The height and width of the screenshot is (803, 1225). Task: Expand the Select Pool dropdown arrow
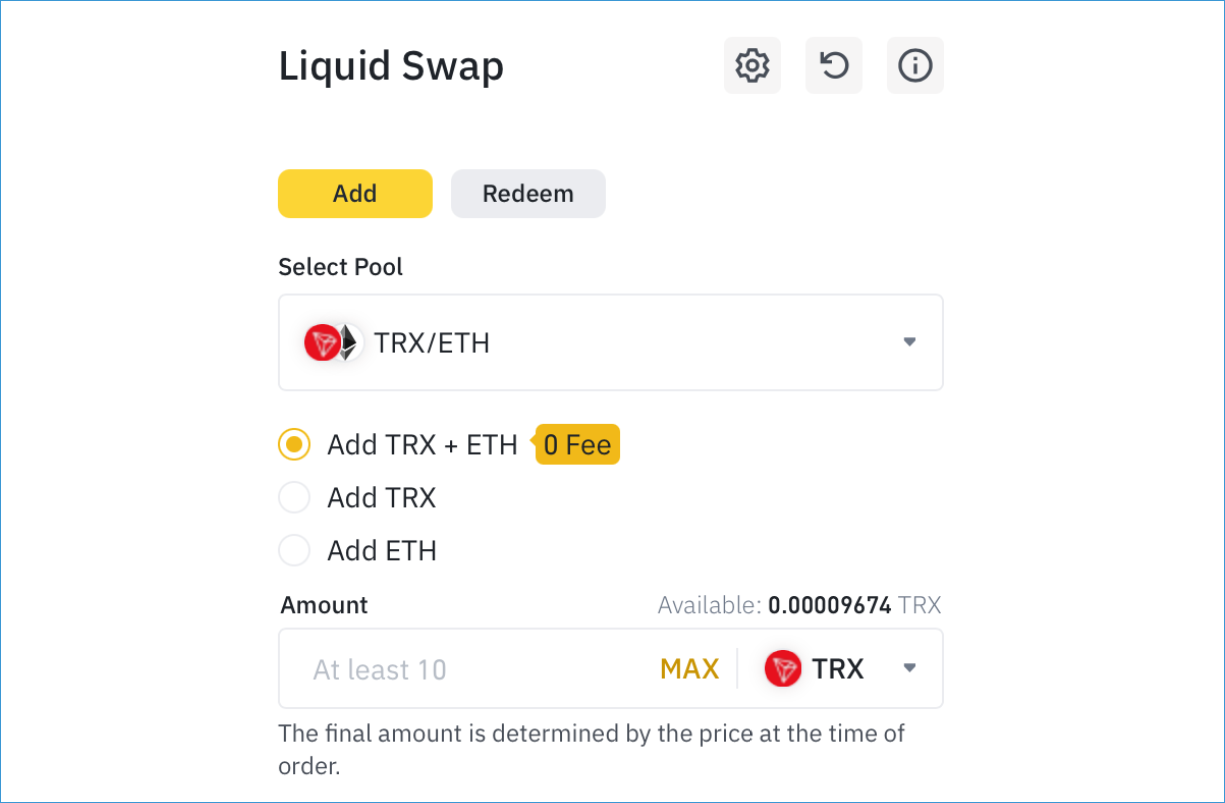pyautogui.click(x=910, y=342)
